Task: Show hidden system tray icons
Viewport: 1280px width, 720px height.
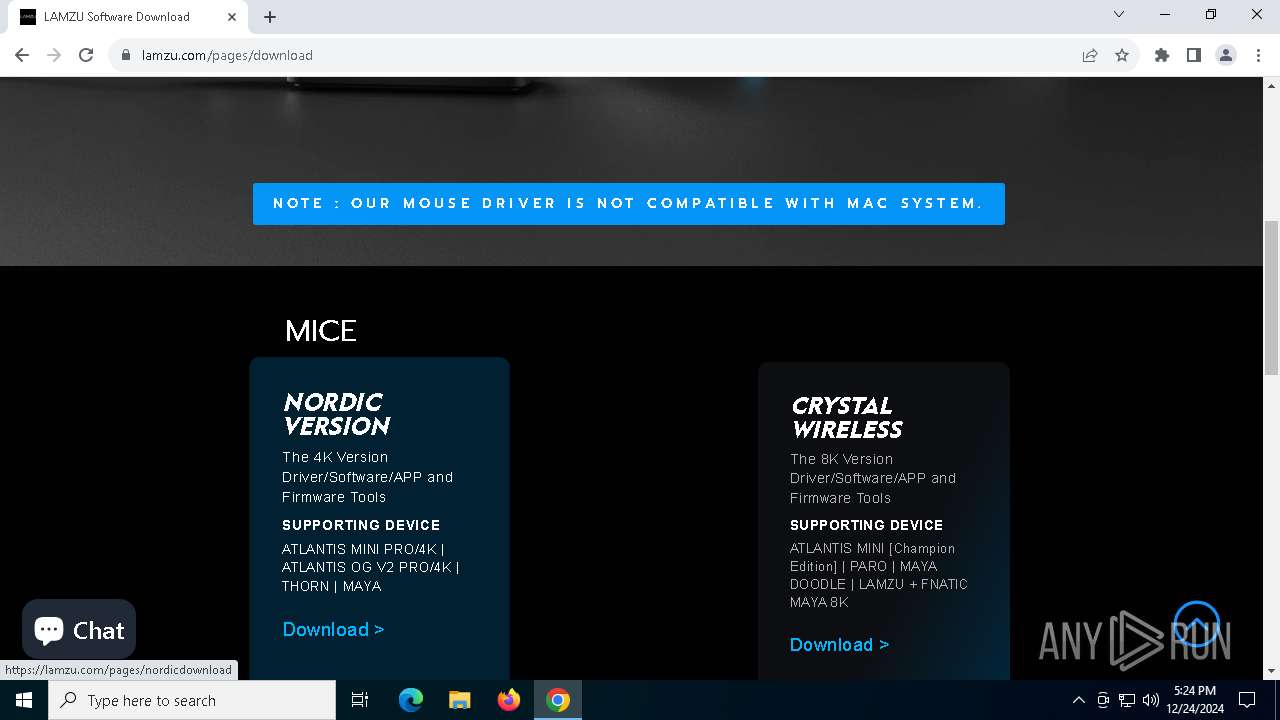Action: click(1078, 700)
